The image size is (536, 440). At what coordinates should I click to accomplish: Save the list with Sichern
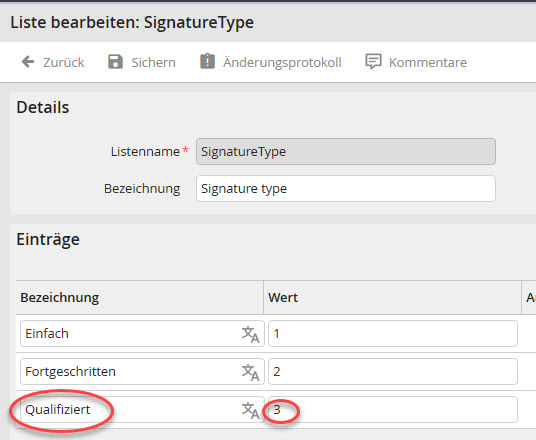tap(153, 62)
